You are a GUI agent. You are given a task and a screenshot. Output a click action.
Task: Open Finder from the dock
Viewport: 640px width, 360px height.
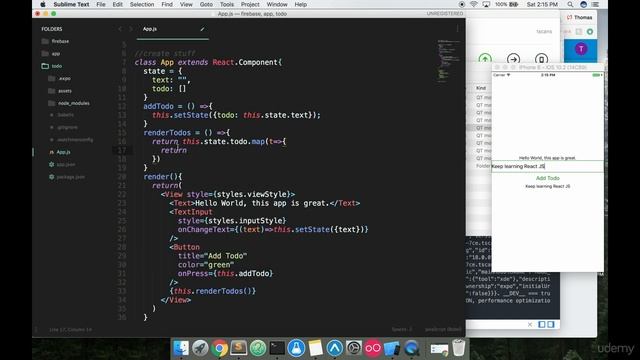click(x=181, y=348)
